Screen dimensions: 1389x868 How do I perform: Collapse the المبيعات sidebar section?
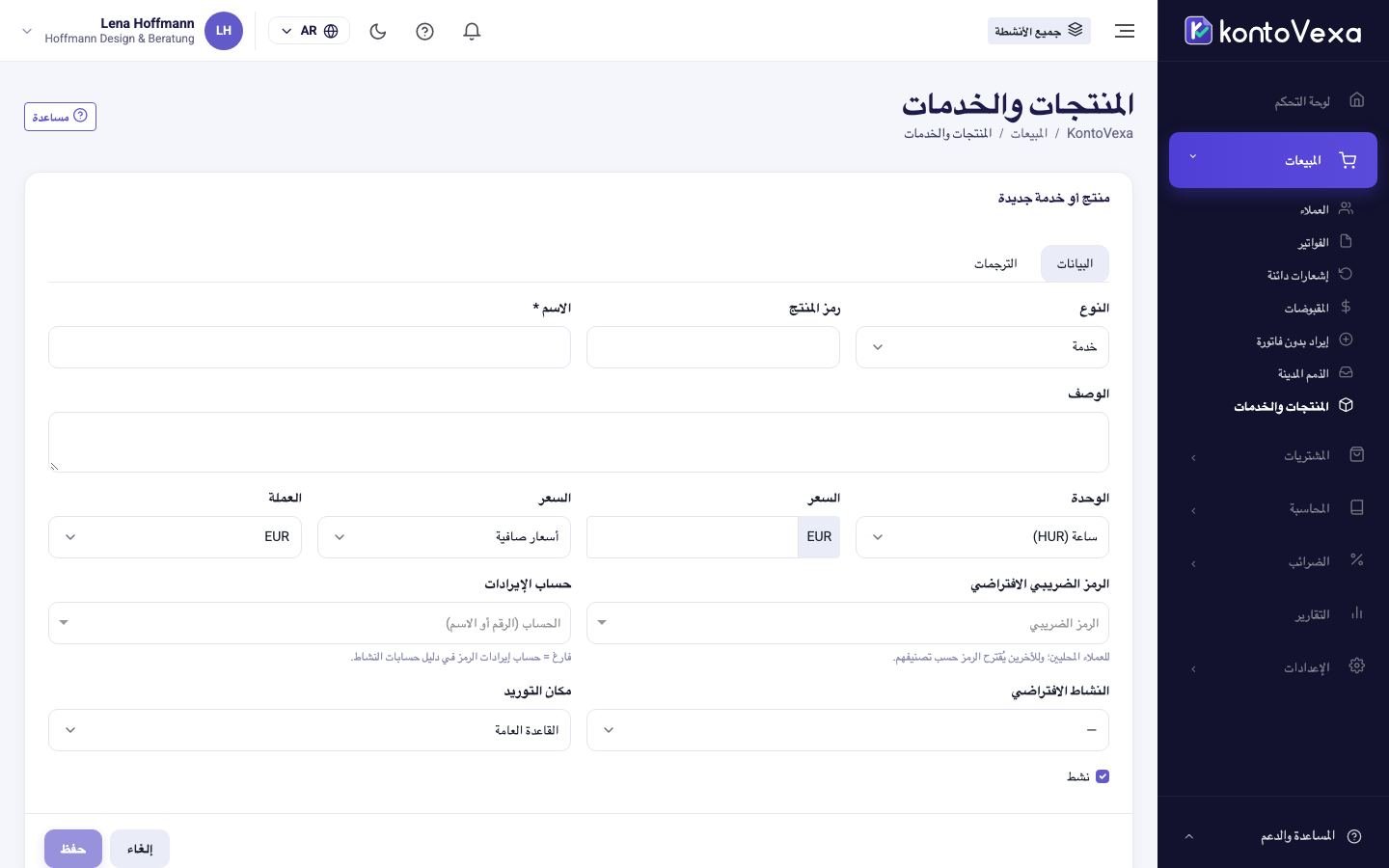click(x=1273, y=160)
